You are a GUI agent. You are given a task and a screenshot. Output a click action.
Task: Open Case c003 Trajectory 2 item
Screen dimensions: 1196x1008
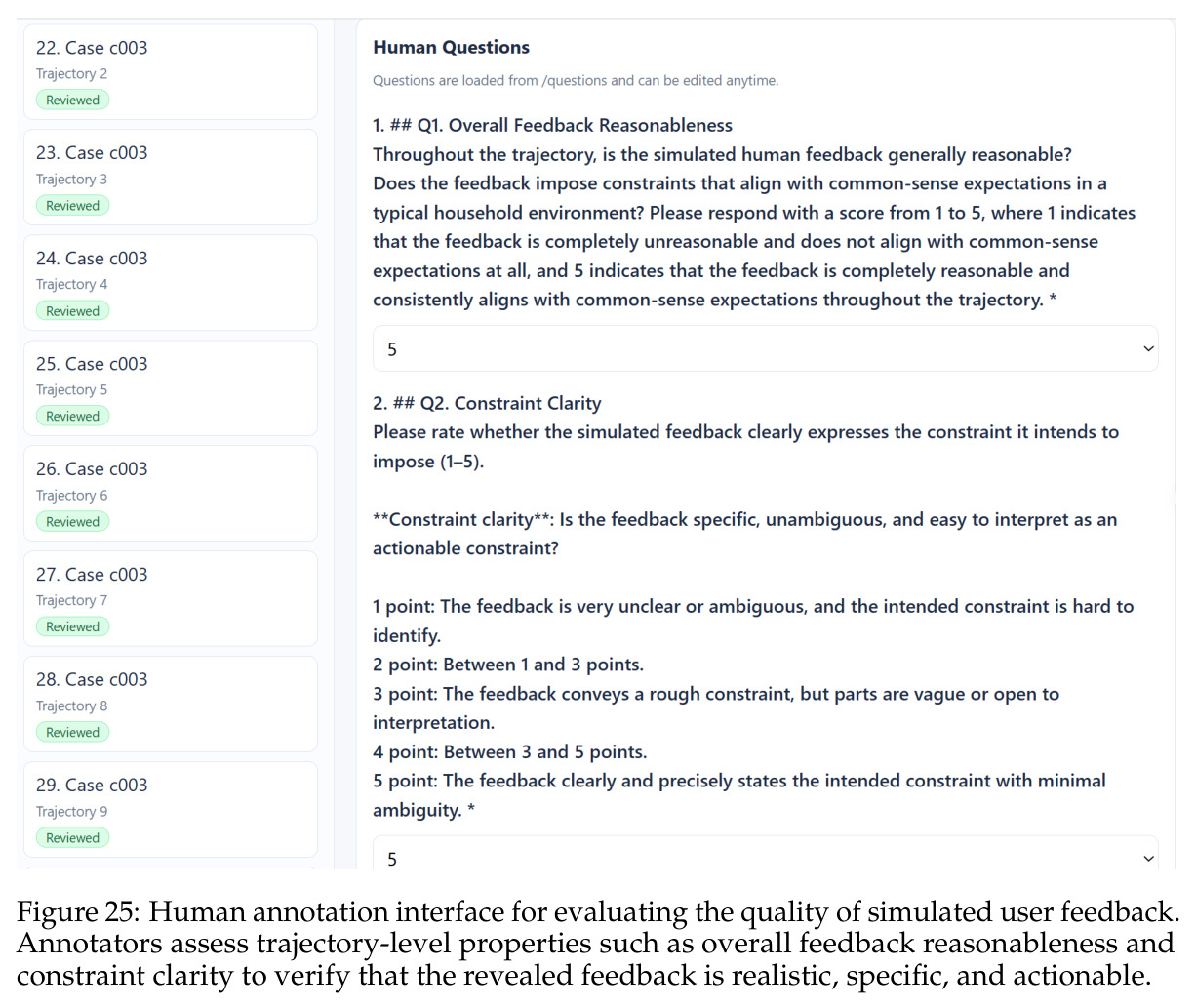click(x=171, y=72)
